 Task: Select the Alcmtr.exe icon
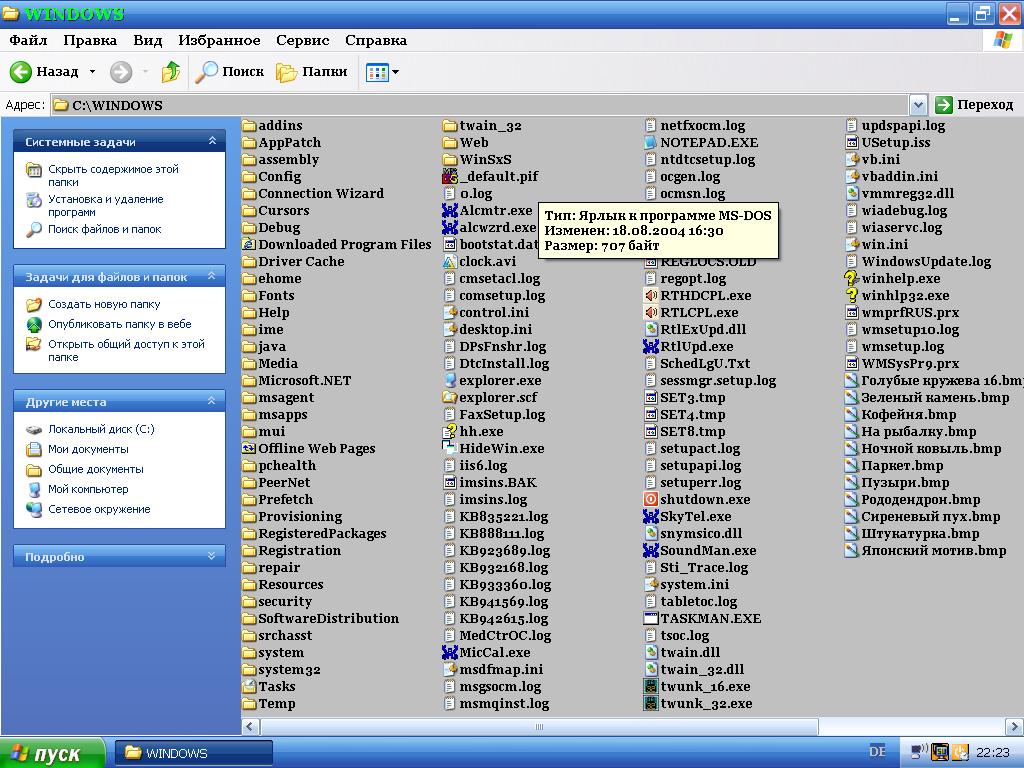pyautogui.click(x=449, y=210)
